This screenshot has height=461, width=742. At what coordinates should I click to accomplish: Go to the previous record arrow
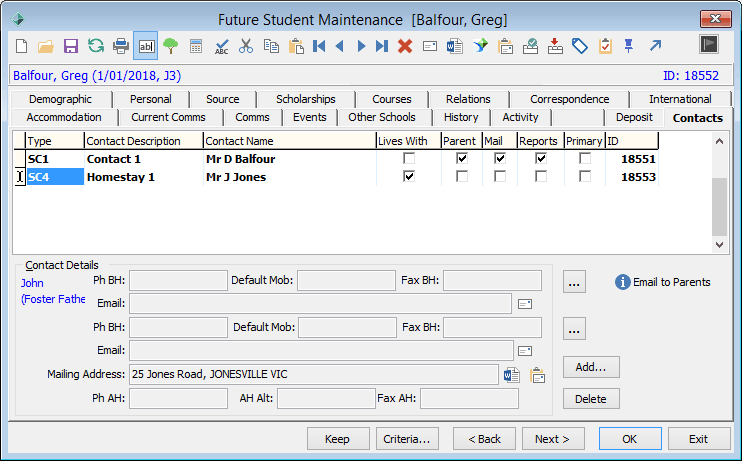coord(339,46)
